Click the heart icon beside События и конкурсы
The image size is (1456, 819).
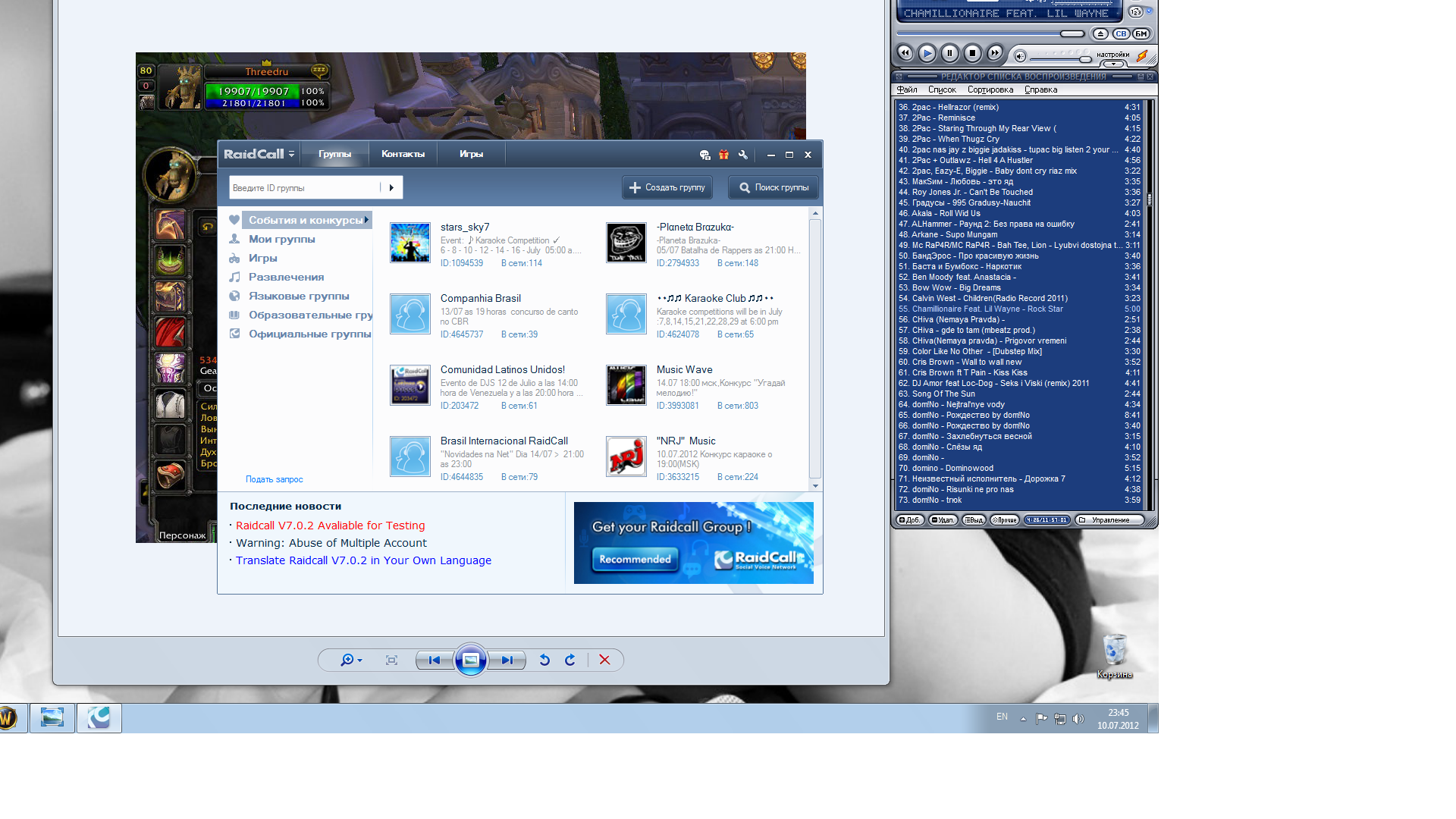click(x=234, y=220)
